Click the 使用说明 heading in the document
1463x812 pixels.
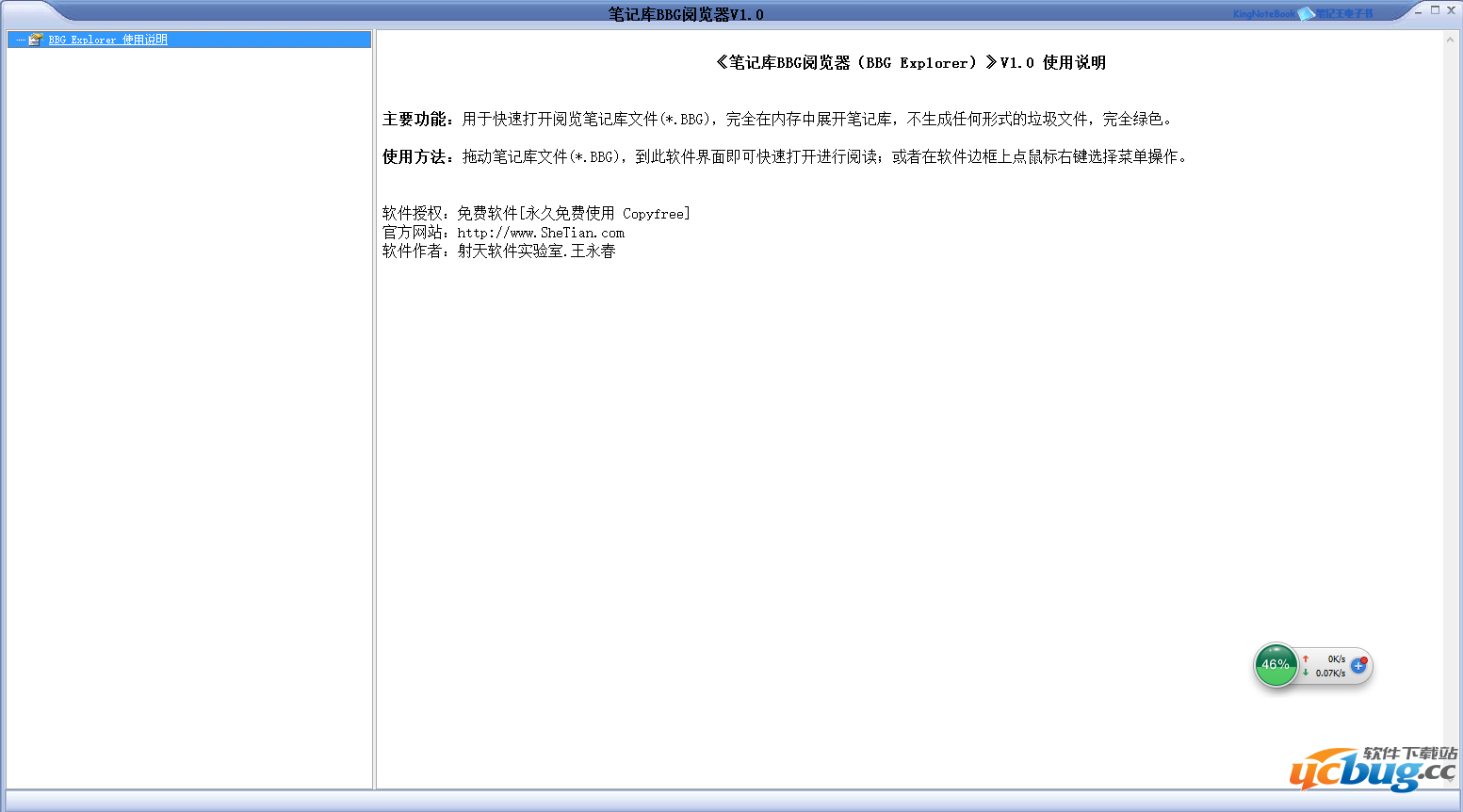pos(1074,63)
